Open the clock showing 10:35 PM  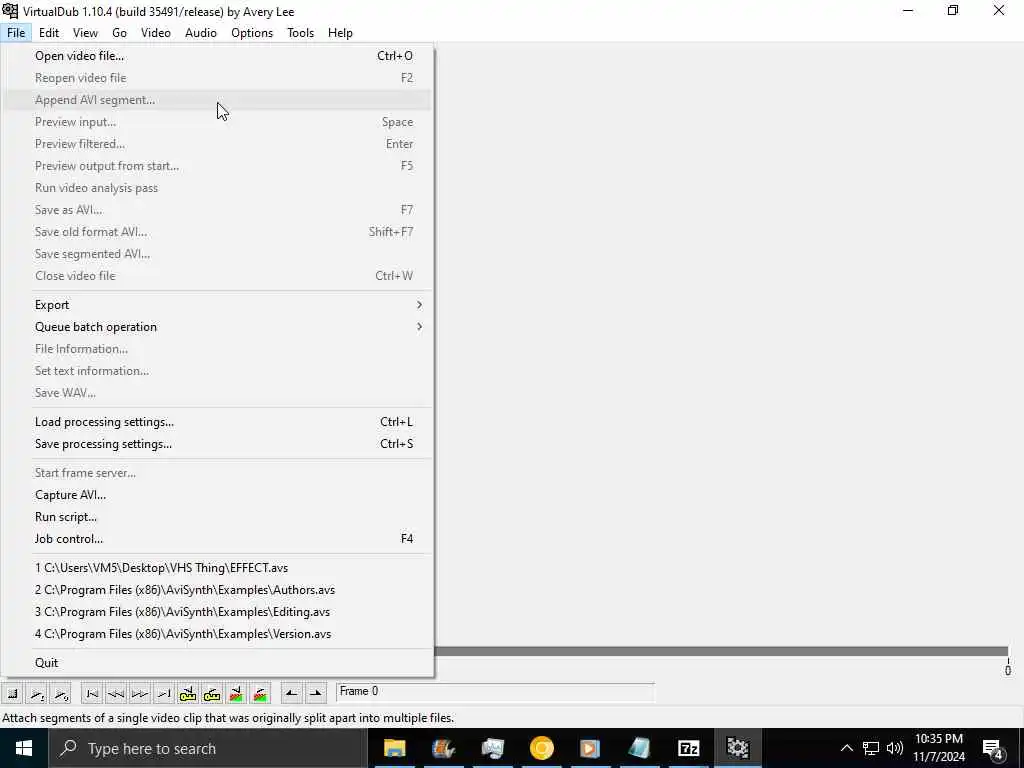[x=939, y=748]
